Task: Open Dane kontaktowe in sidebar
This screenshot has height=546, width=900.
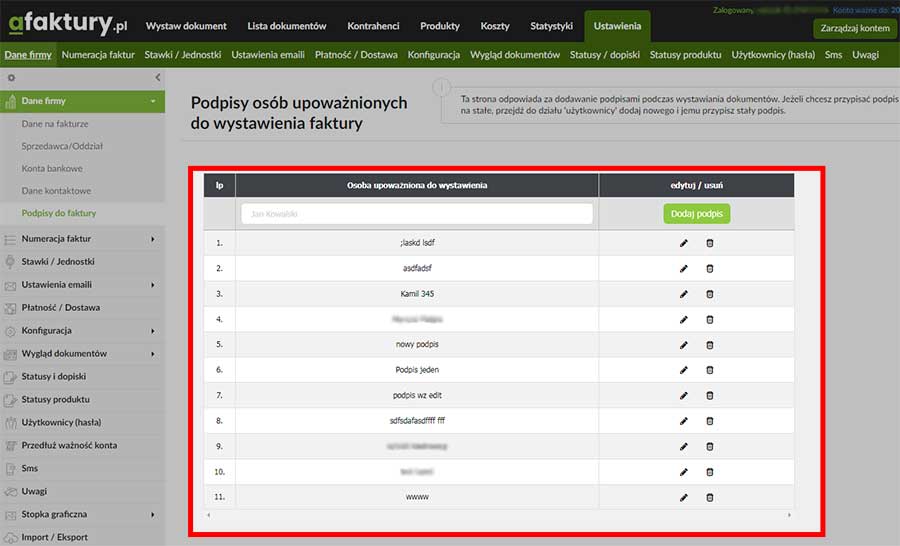Action: tap(56, 191)
